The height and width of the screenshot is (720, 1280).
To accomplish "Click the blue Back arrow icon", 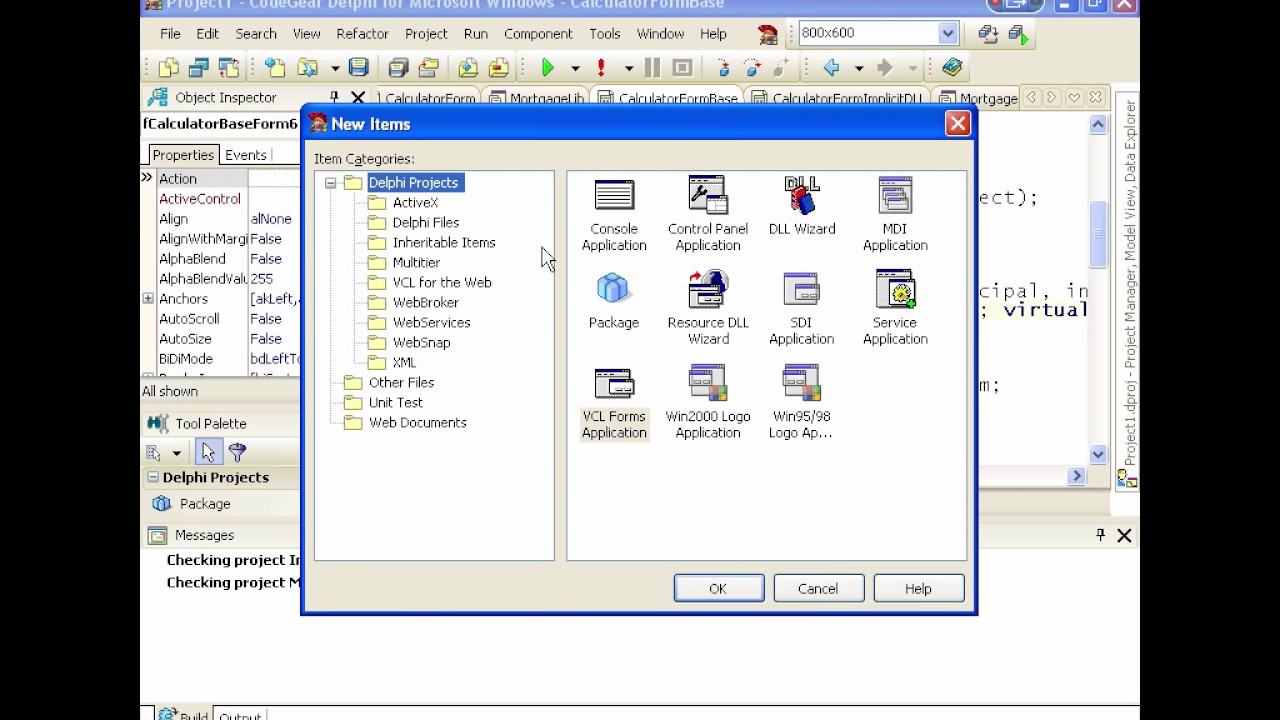I will [x=831, y=68].
